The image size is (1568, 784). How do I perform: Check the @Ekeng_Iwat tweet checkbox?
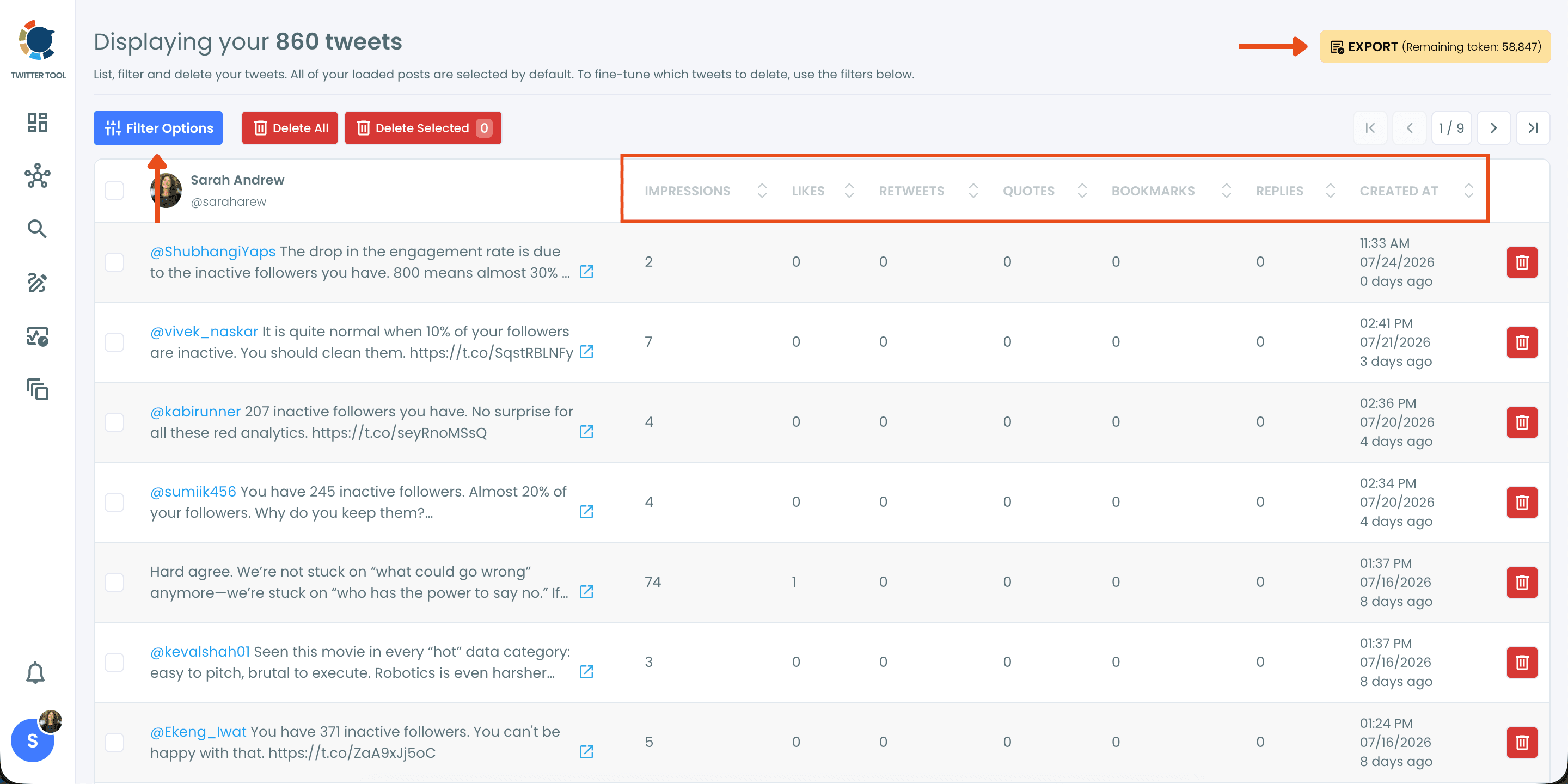point(114,743)
